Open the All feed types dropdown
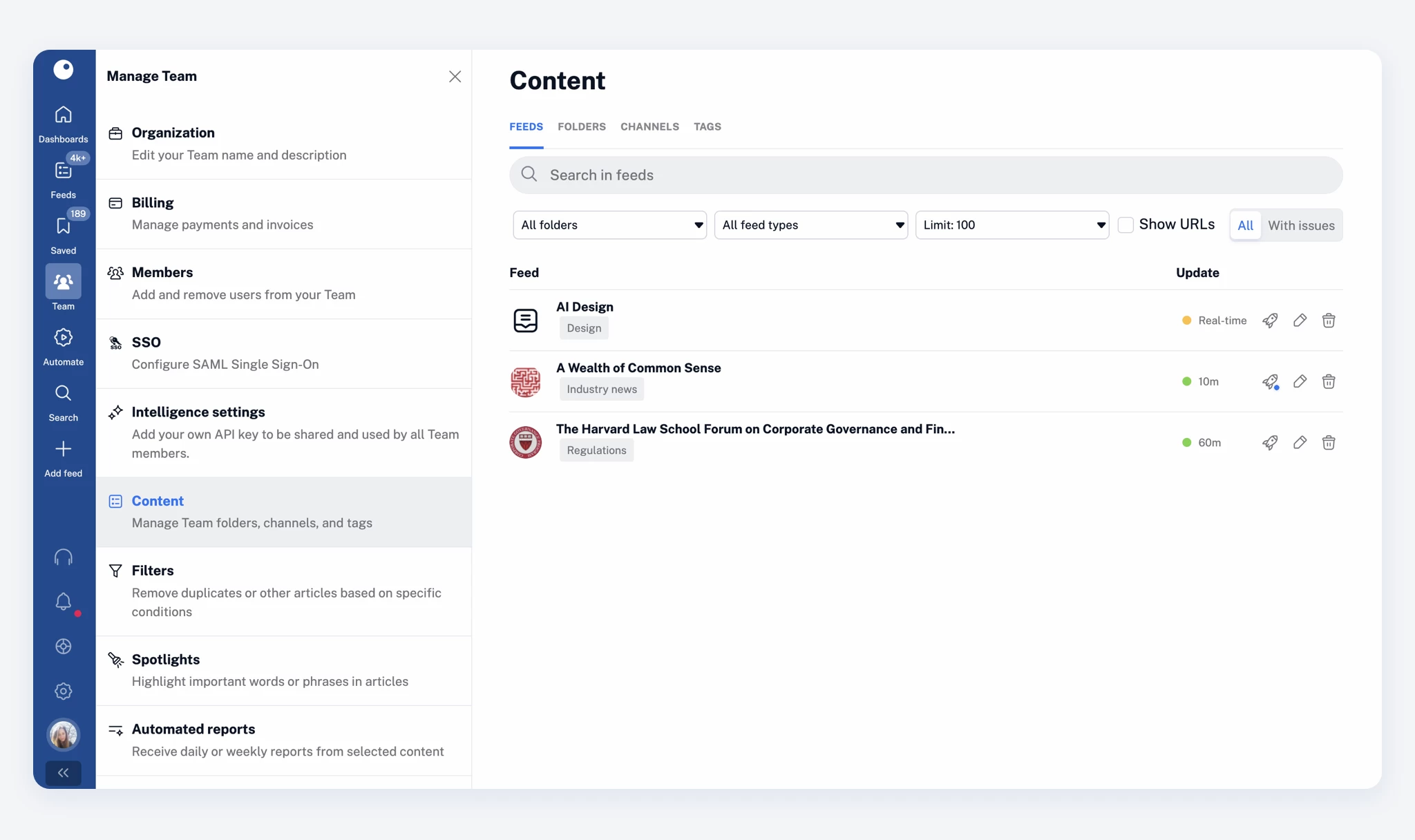 810,225
